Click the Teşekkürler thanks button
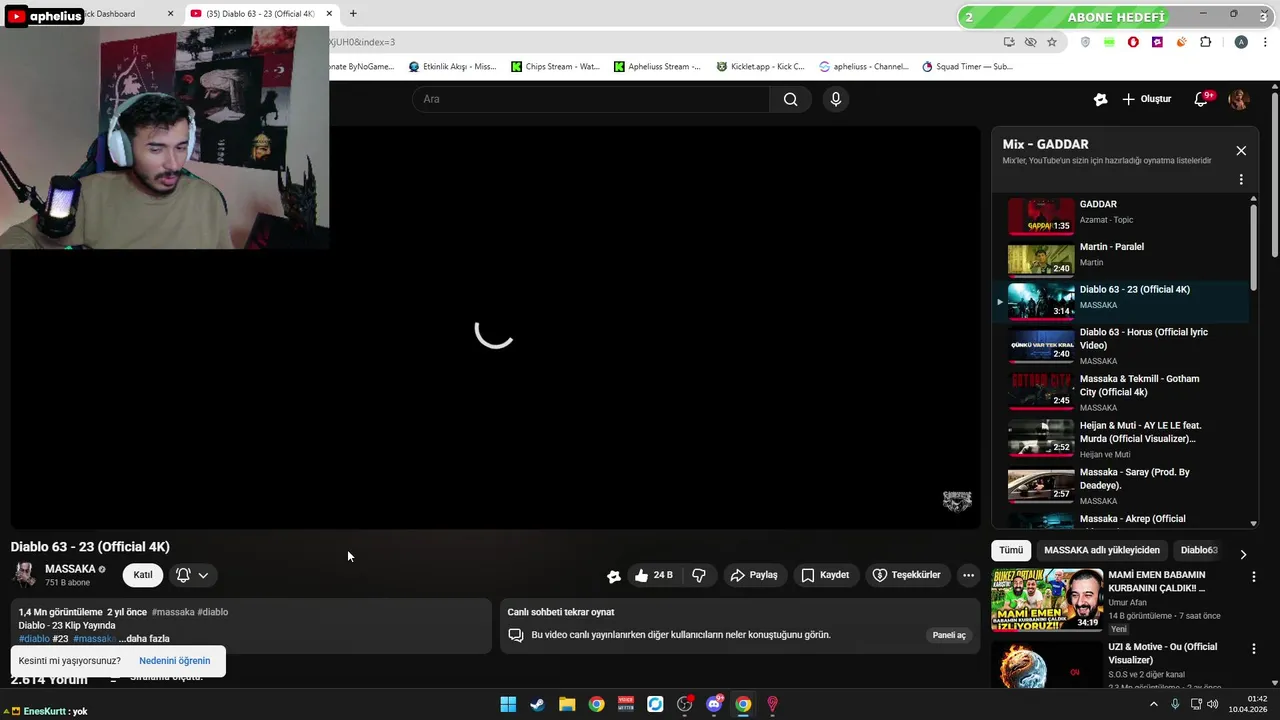The height and width of the screenshot is (720, 1280). pyautogui.click(x=906, y=575)
